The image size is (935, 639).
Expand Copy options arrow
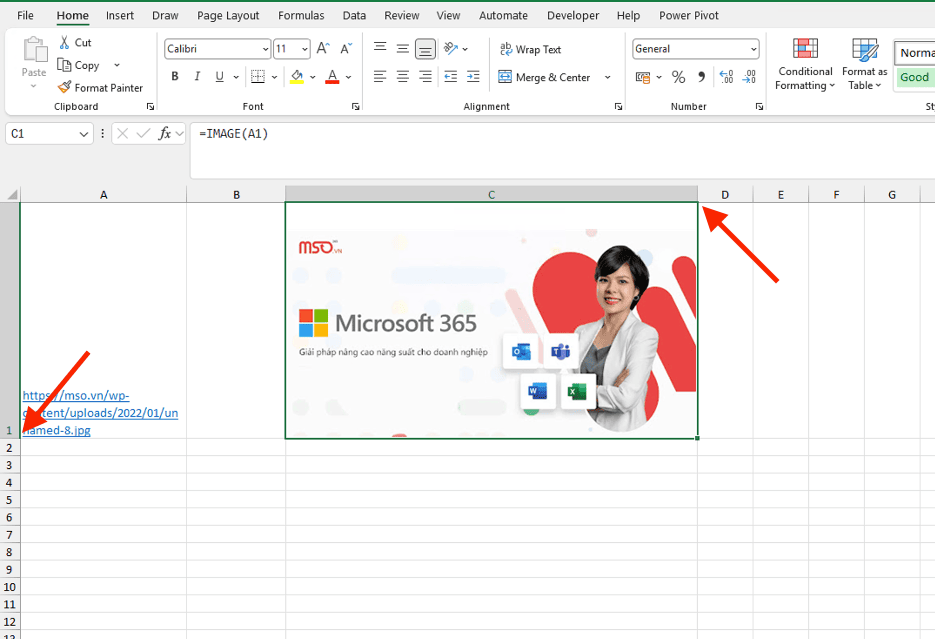point(117,65)
